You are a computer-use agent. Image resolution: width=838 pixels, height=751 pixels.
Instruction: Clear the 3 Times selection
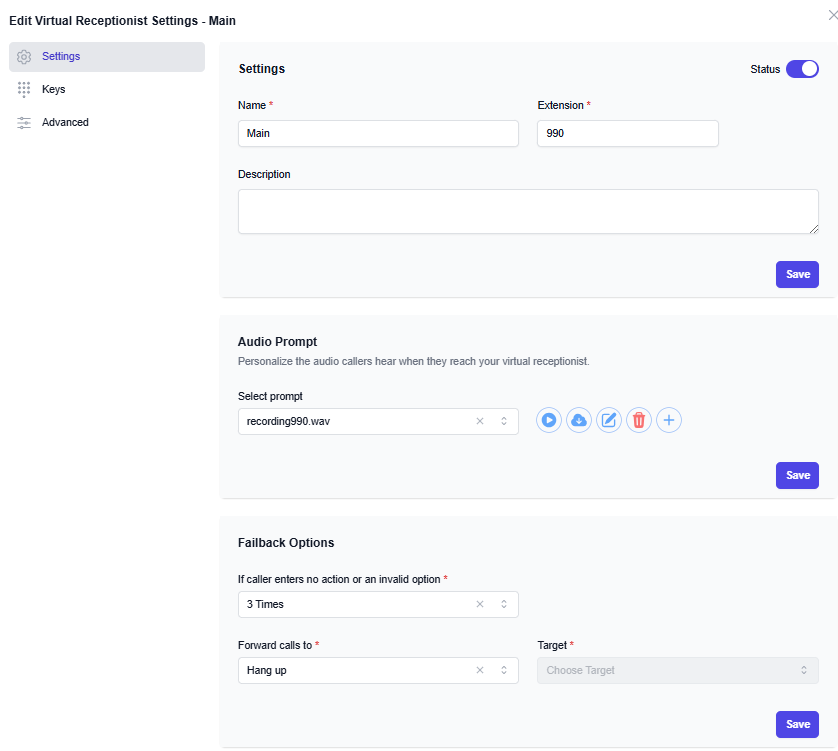[x=480, y=604]
